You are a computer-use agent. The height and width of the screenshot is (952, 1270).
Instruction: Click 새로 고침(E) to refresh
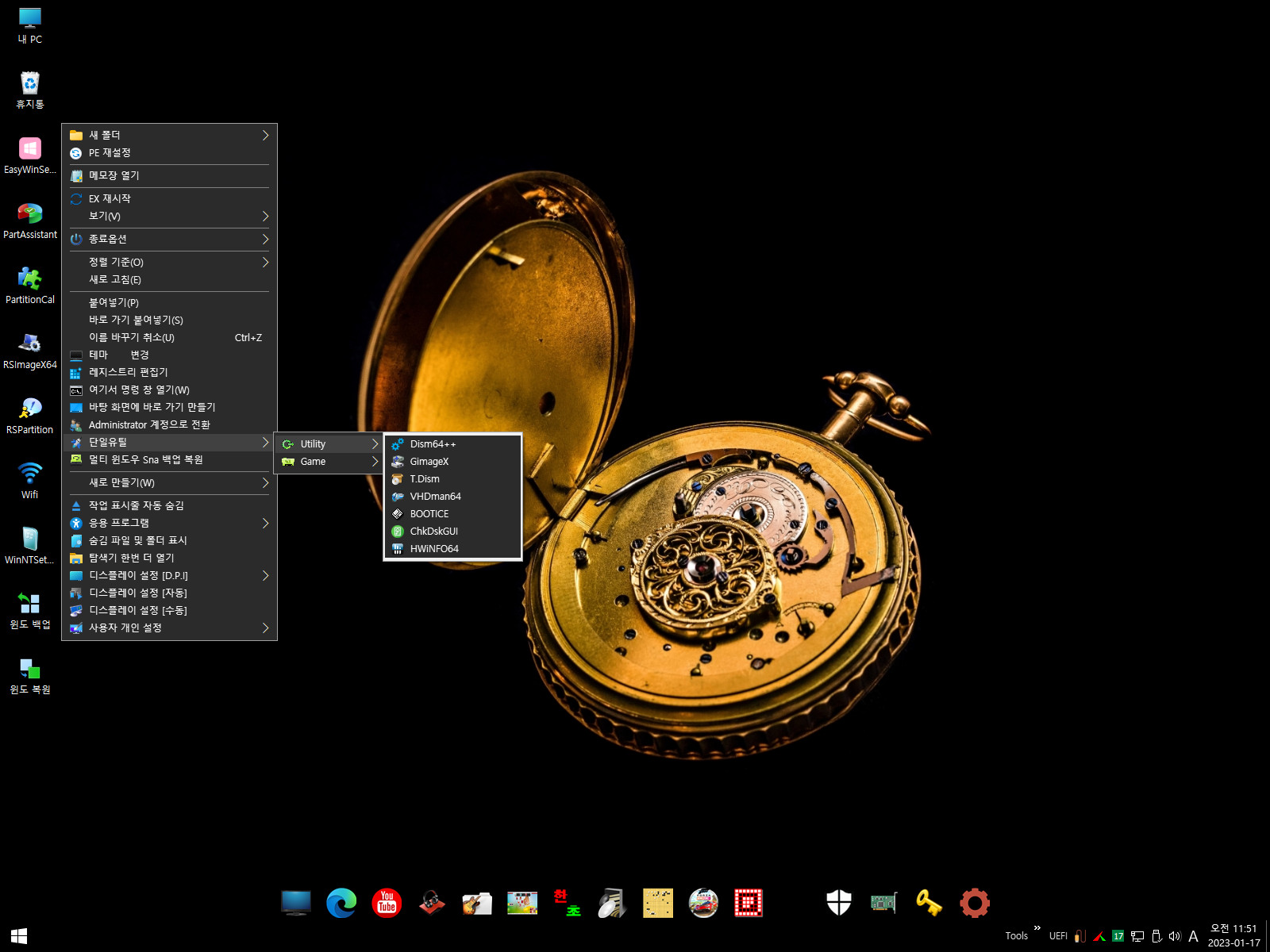pos(169,280)
